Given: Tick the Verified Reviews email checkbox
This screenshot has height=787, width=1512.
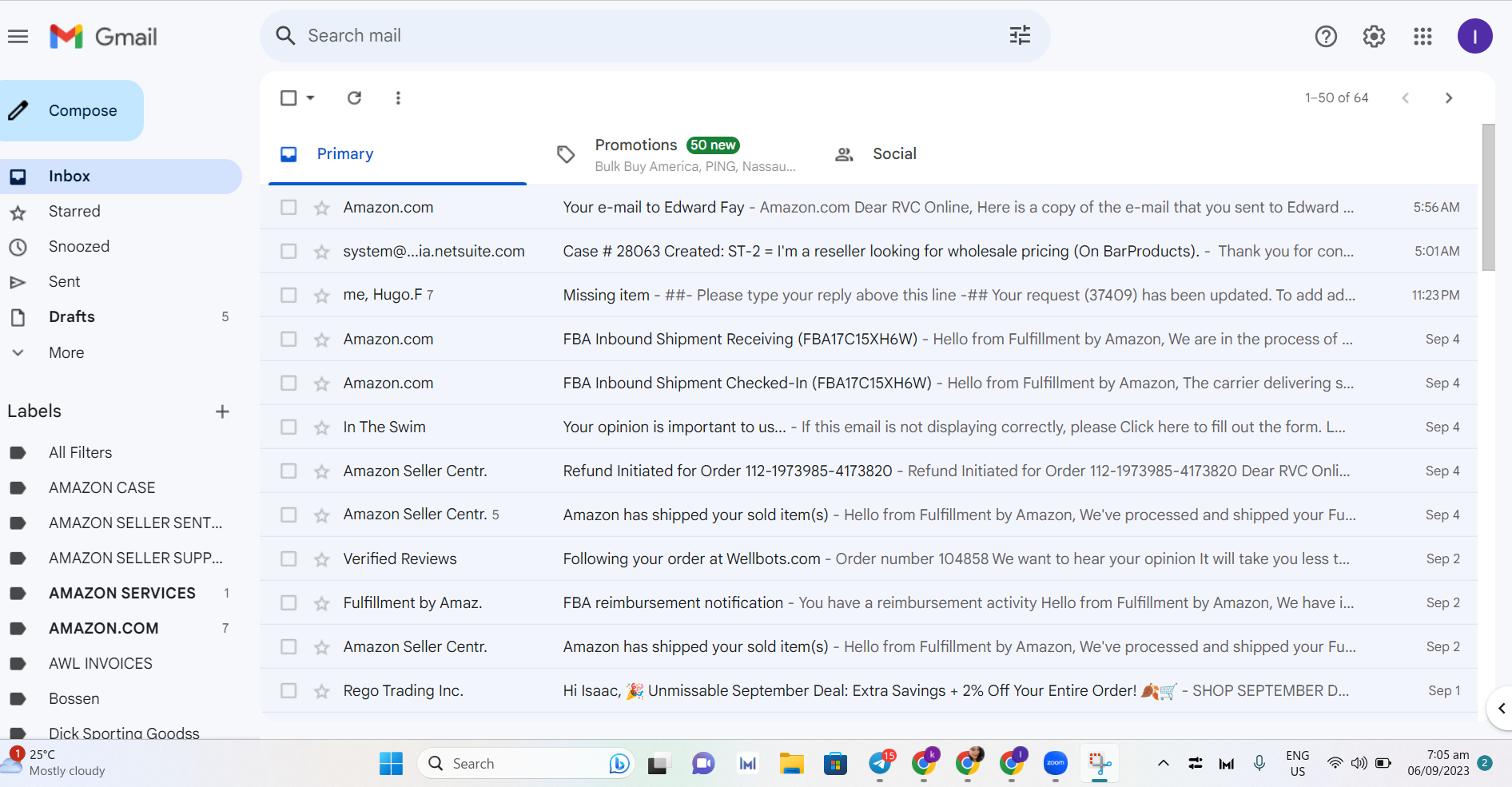Looking at the screenshot, I should coord(288,558).
